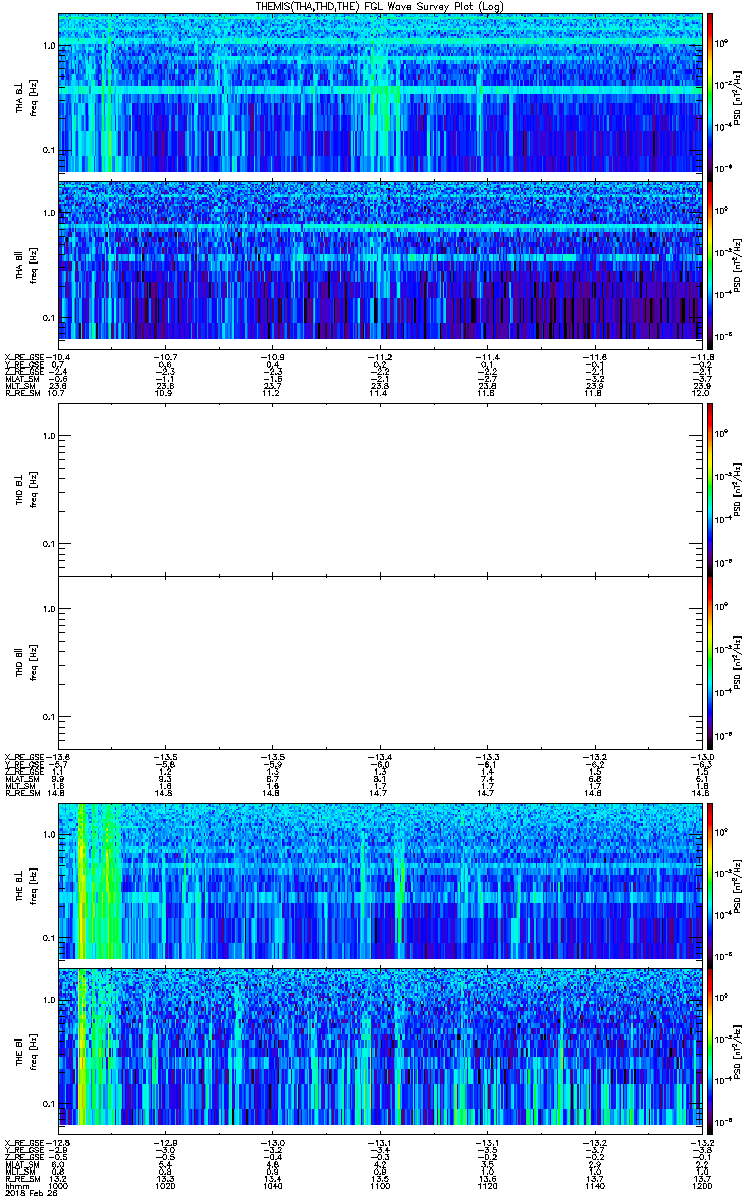The width and height of the screenshot is (750, 1200).
Task: Click the '1020' time tick label
Action: point(166,1185)
